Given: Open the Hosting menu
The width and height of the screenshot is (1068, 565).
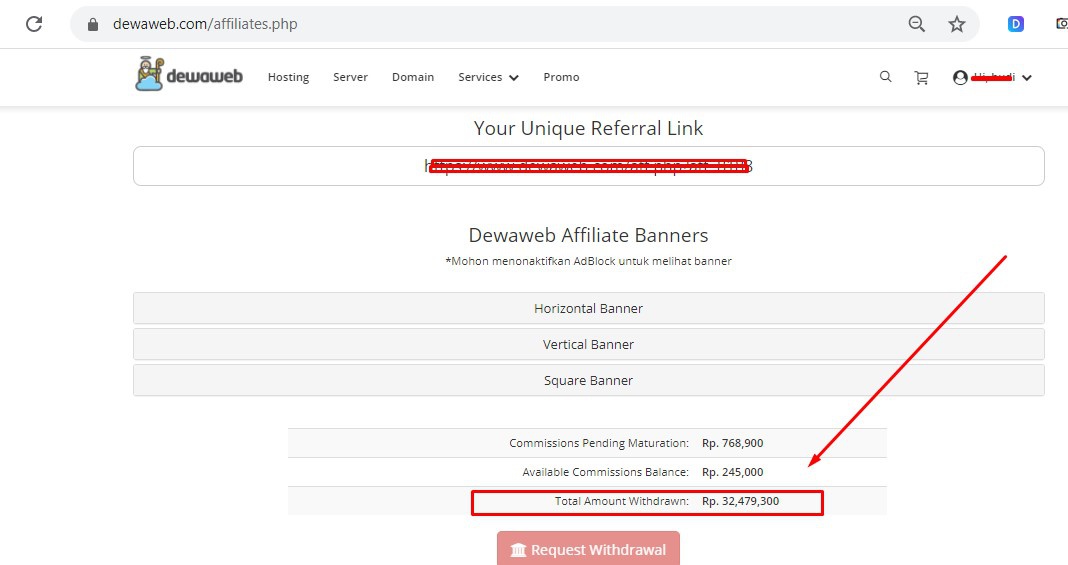Looking at the screenshot, I should (x=288, y=78).
